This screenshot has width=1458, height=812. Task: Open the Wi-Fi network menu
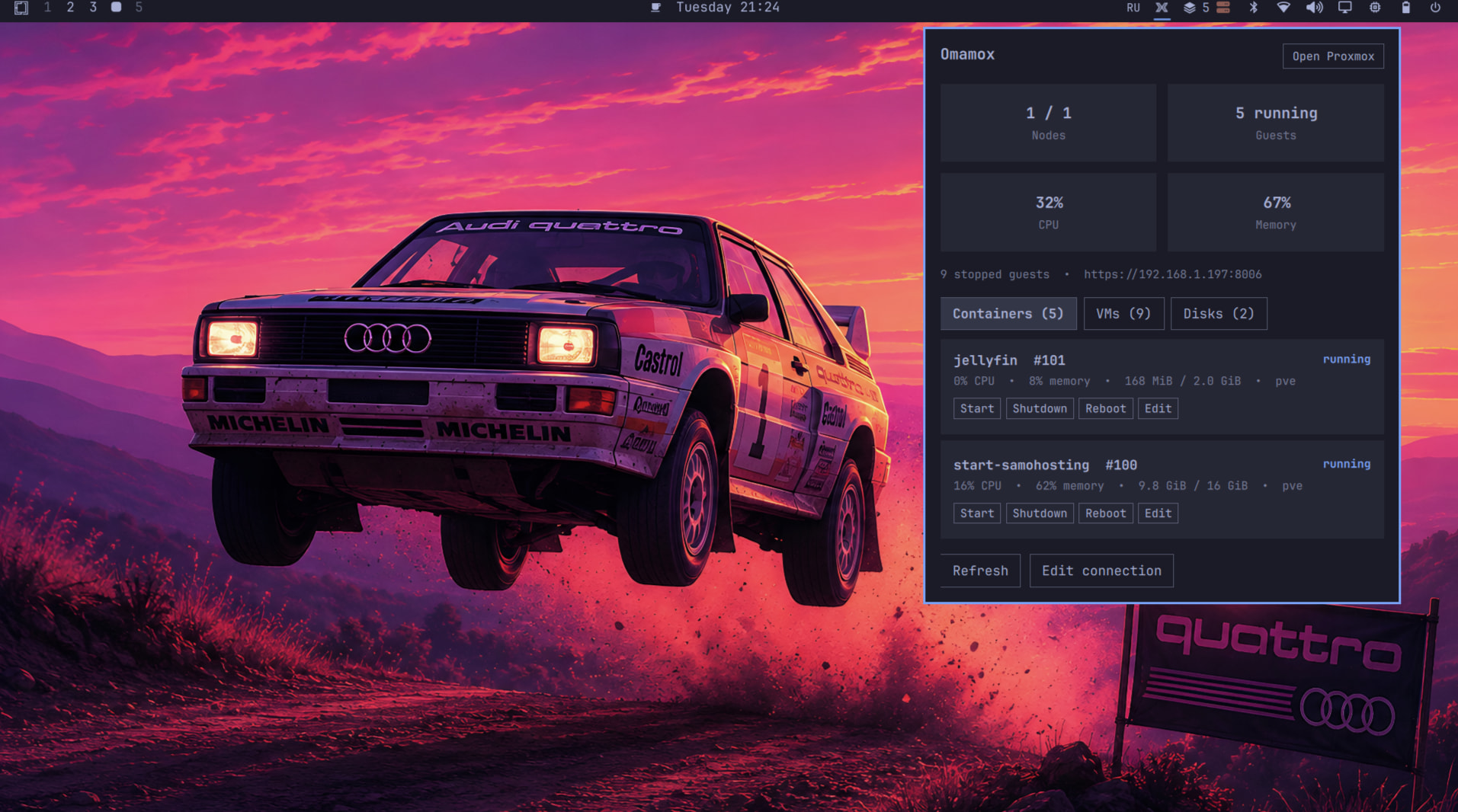[1283, 8]
